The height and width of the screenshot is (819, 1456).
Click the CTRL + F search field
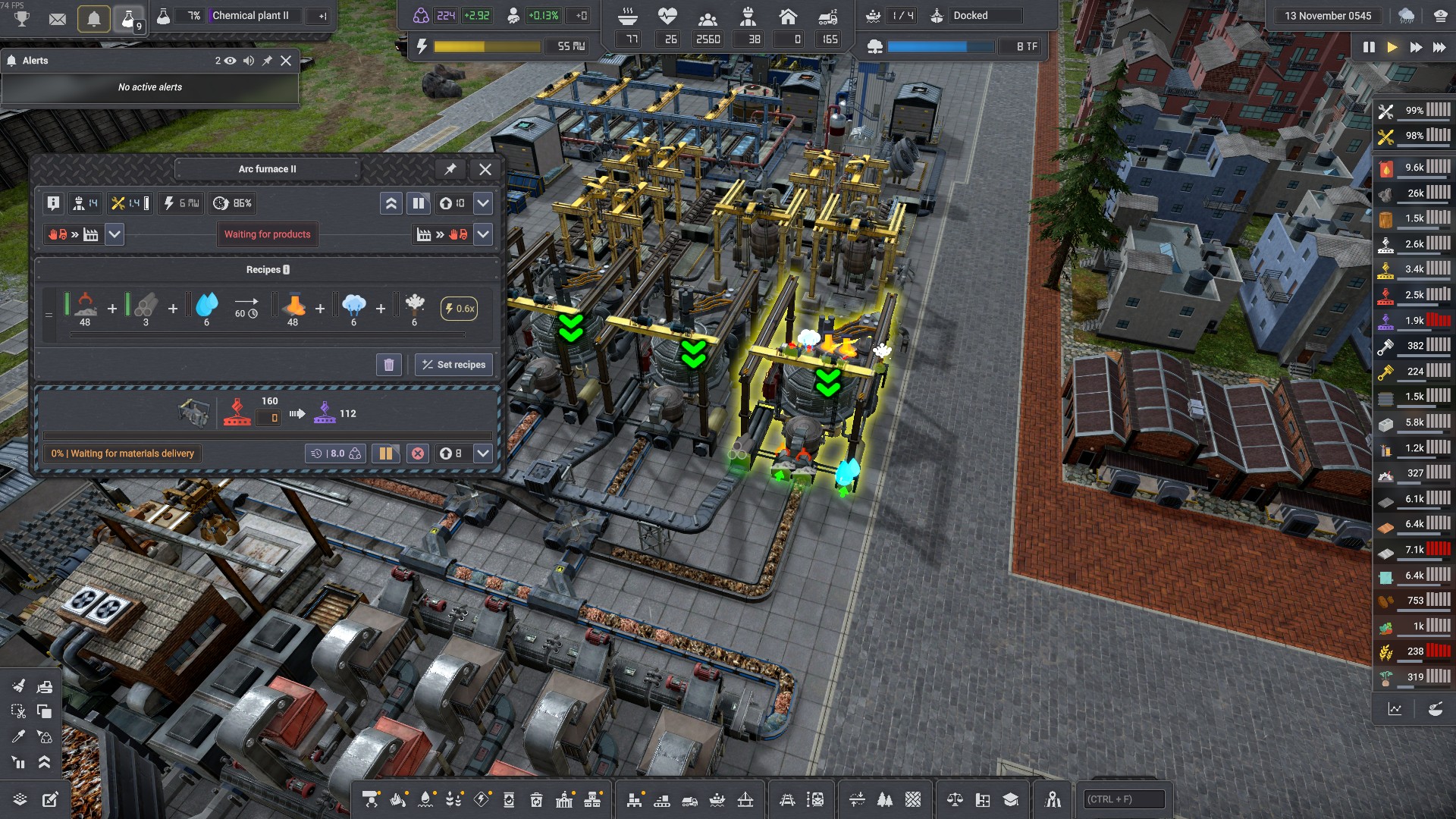point(1124,799)
